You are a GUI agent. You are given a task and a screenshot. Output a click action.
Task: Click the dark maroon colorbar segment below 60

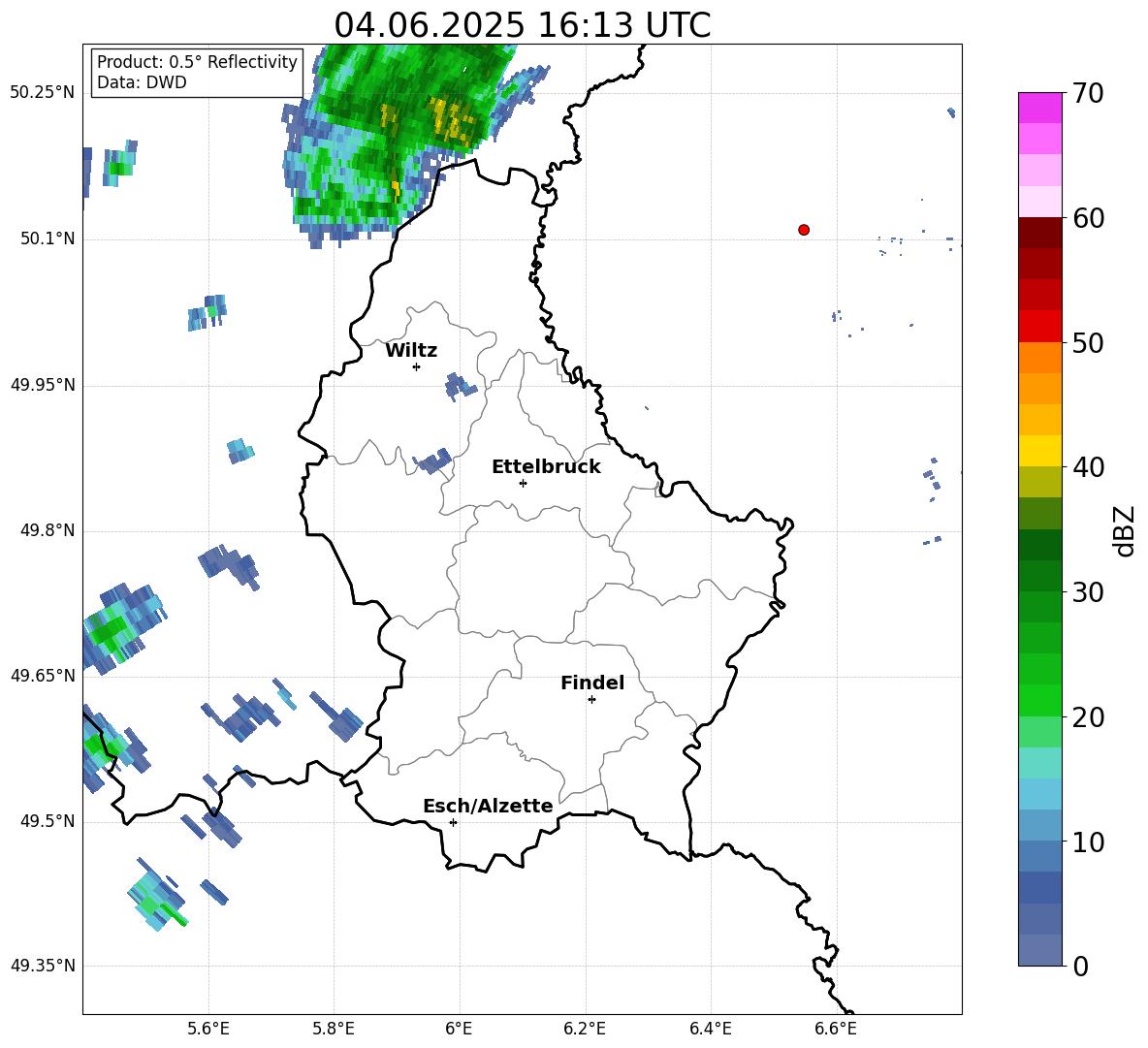[1039, 232]
